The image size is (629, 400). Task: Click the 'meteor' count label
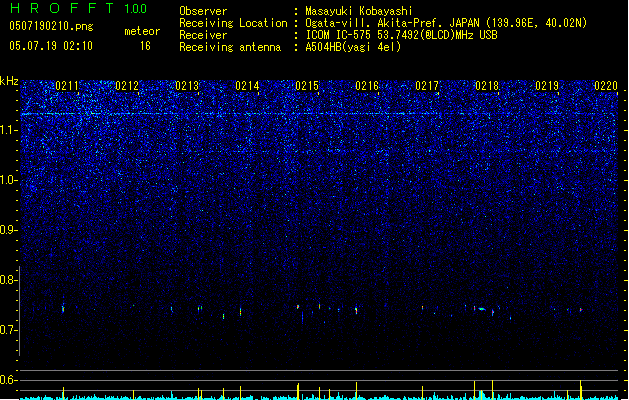[x=142, y=31]
